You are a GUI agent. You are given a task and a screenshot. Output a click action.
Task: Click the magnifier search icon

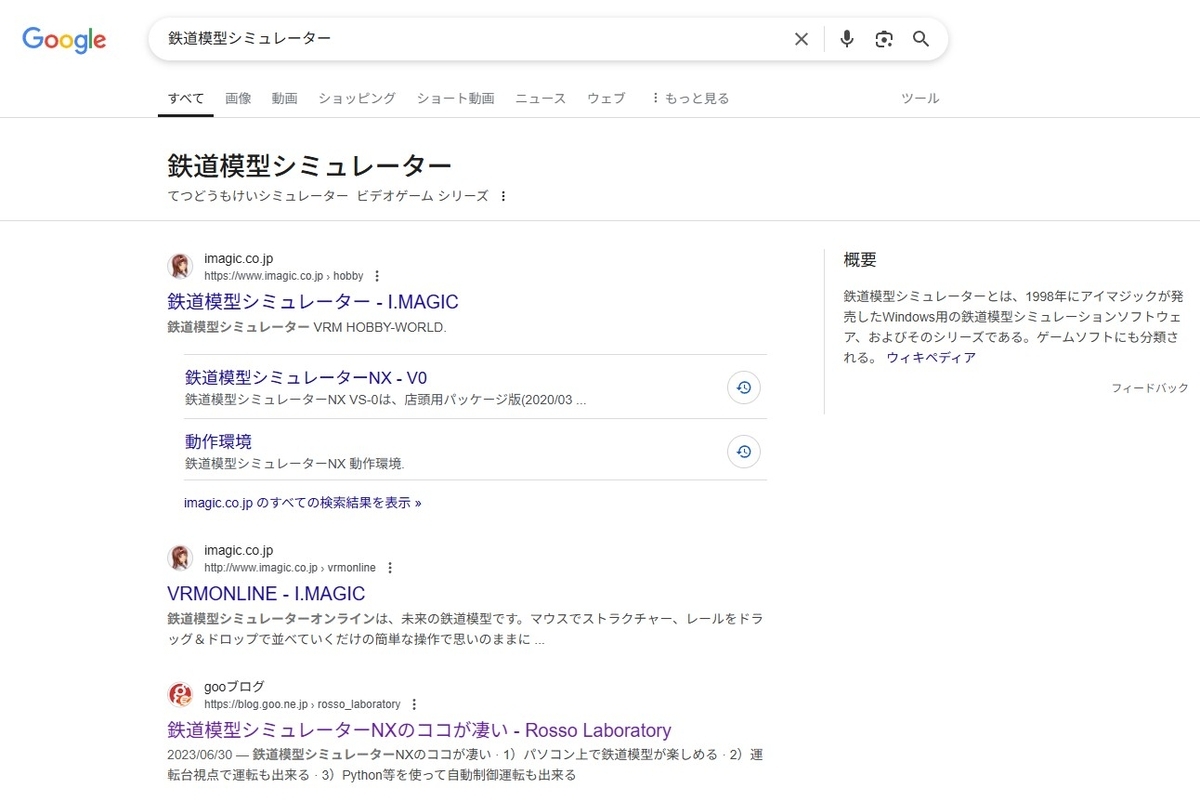(921, 39)
